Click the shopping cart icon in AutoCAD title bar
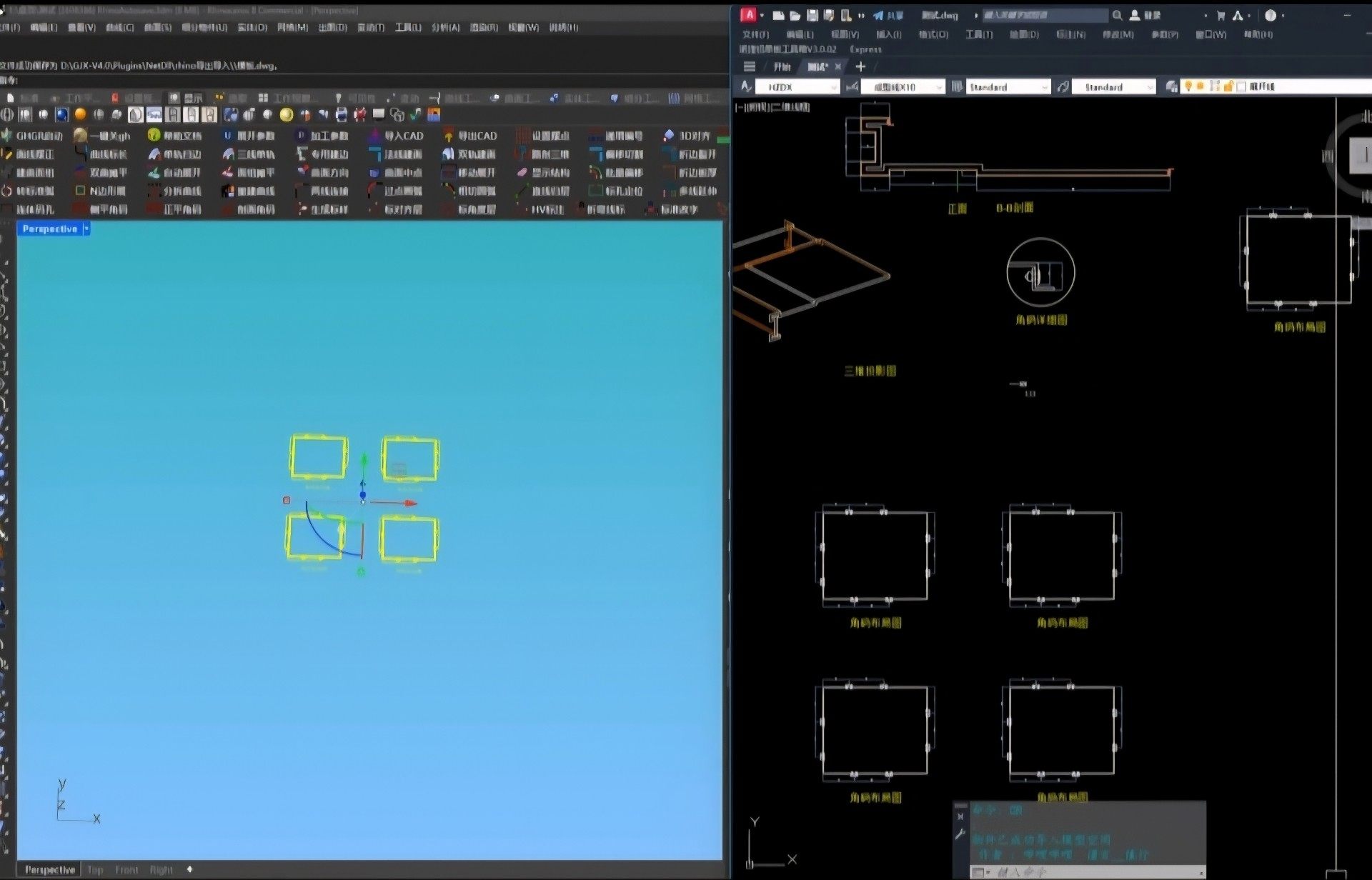The width and height of the screenshot is (1372, 880). [x=1221, y=15]
